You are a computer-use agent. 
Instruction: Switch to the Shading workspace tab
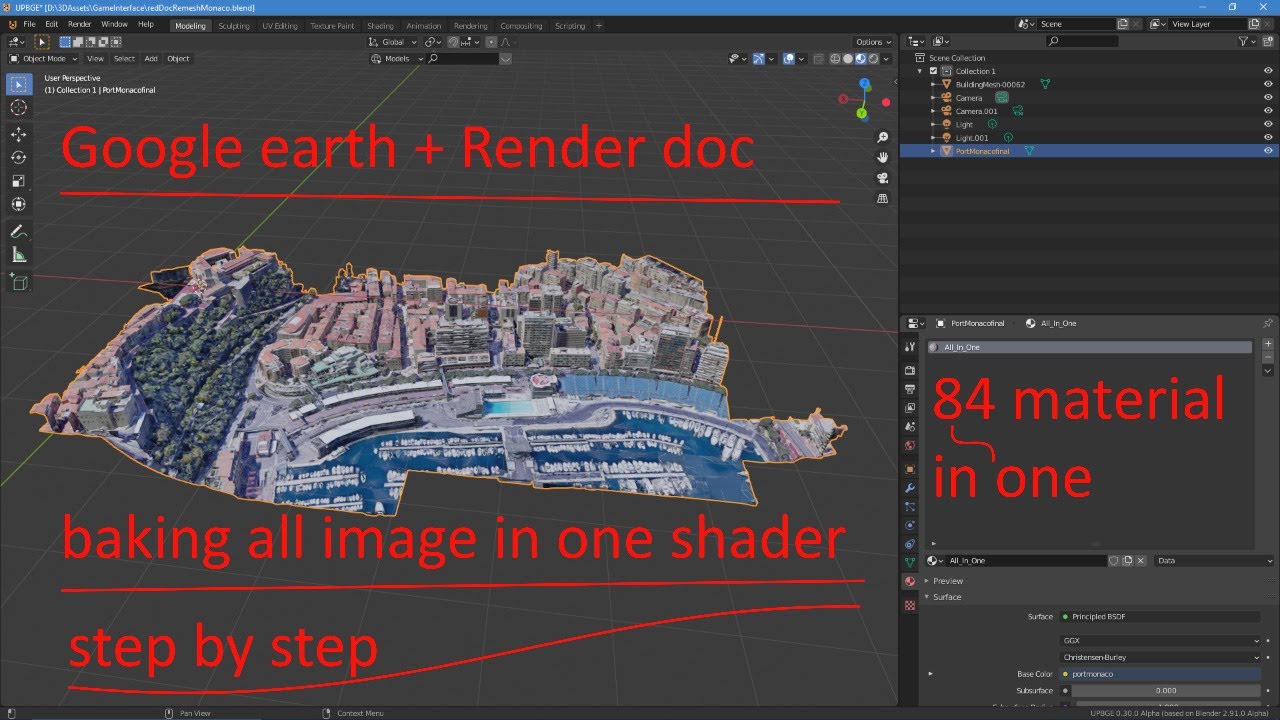click(380, 26)
